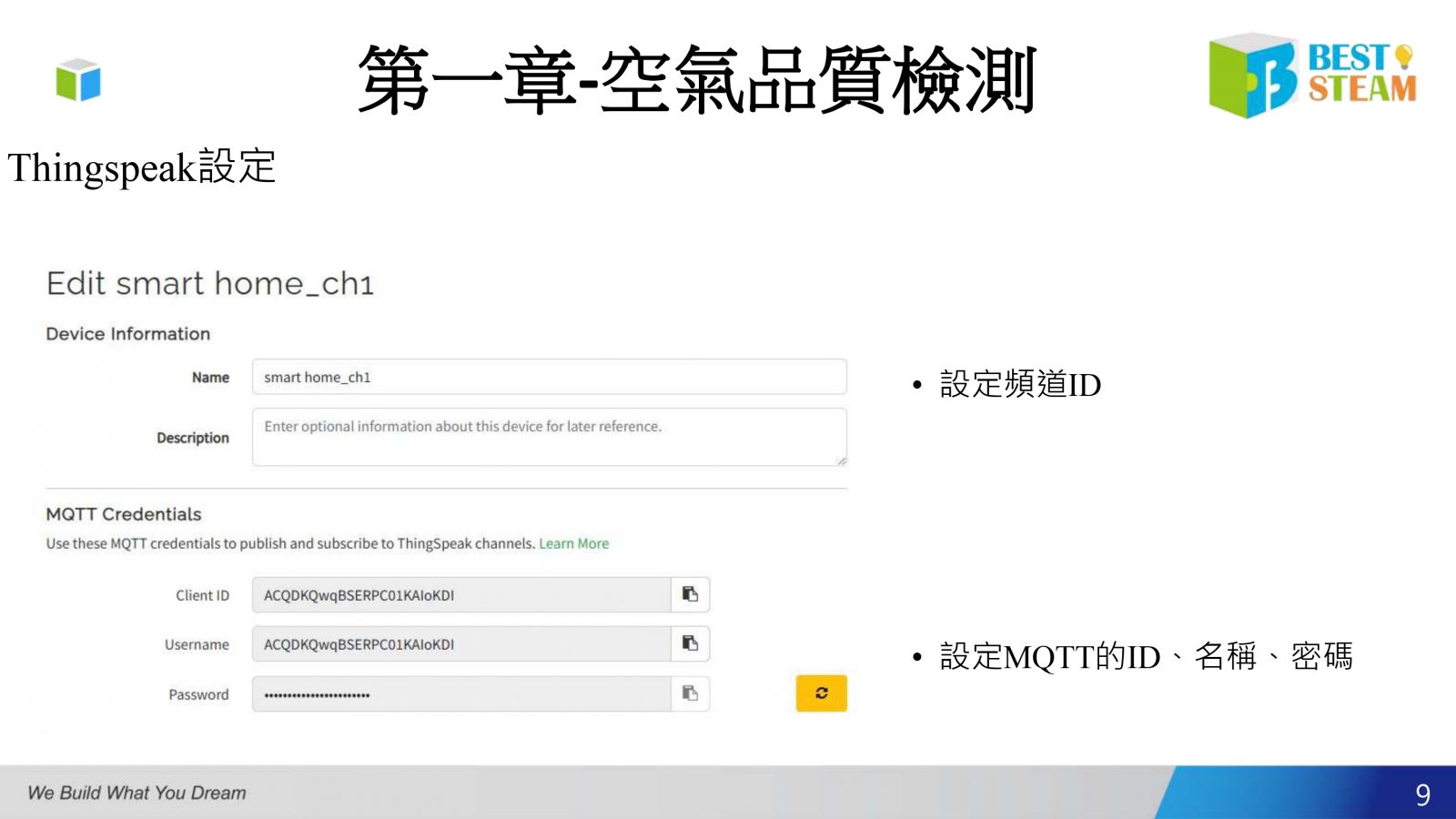Image resolution: width=1456 pixels, height=819 pixels.
Task: Click the 'Edit smart home_ch1' heading
Action: [x=210, y=284]
